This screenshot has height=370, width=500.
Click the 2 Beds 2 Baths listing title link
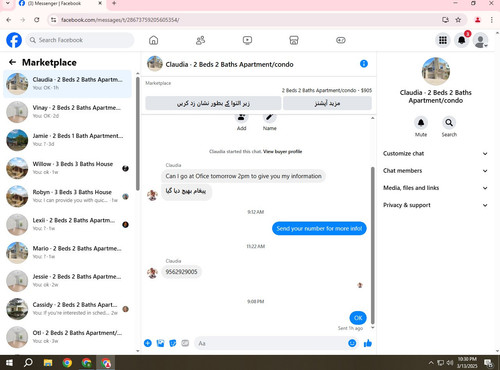click(327, 90)
